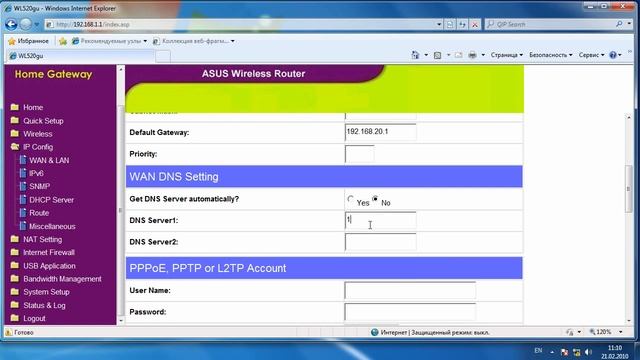Viewport: 640px width, 360px height.
Task: Click the Print icon in command bar
Action: tap(472, 55)
